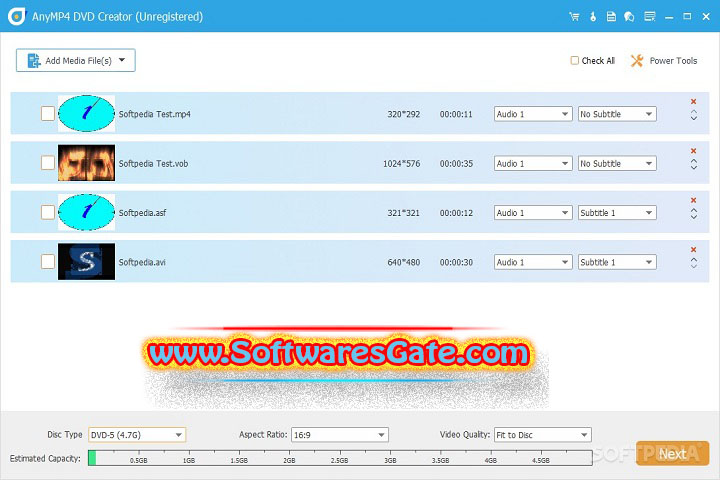Click the AnyMP4 app logo
Viewport: 720px width, 480px height.
coord(17,17)
